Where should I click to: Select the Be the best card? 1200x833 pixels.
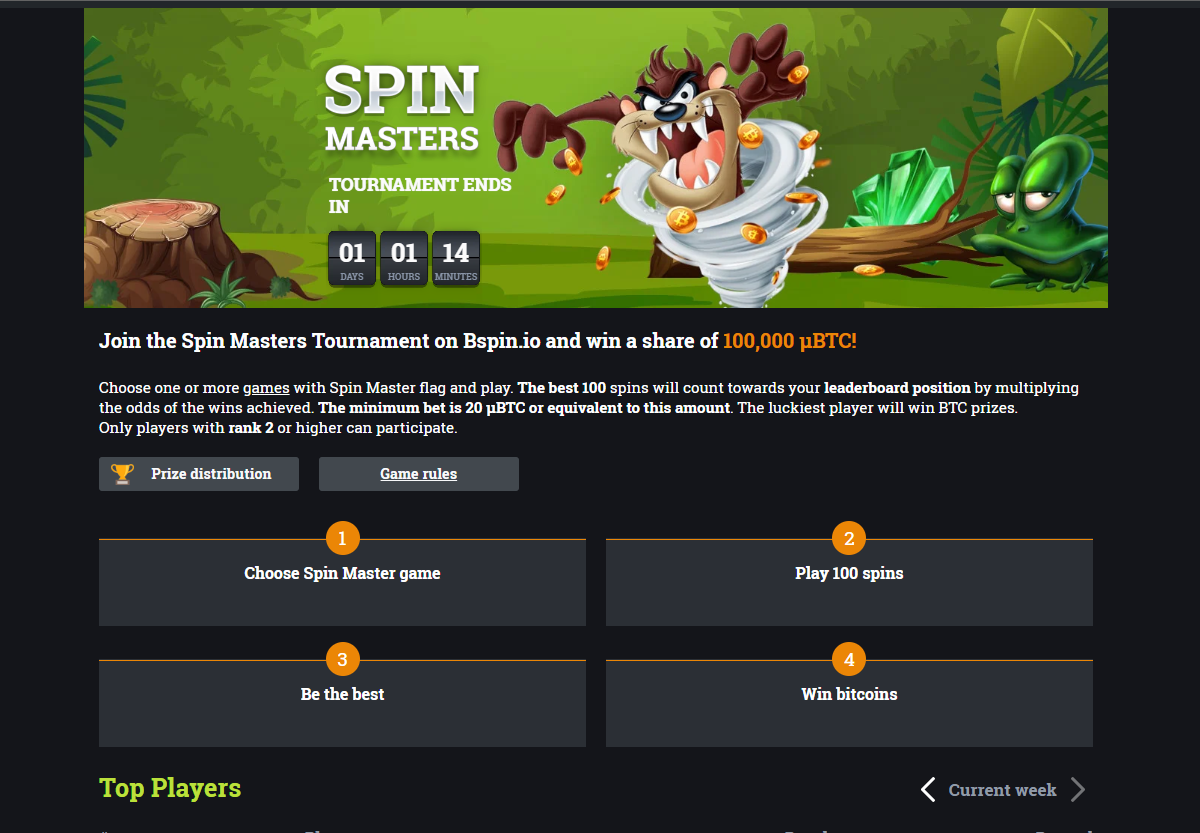coord(342,703)
